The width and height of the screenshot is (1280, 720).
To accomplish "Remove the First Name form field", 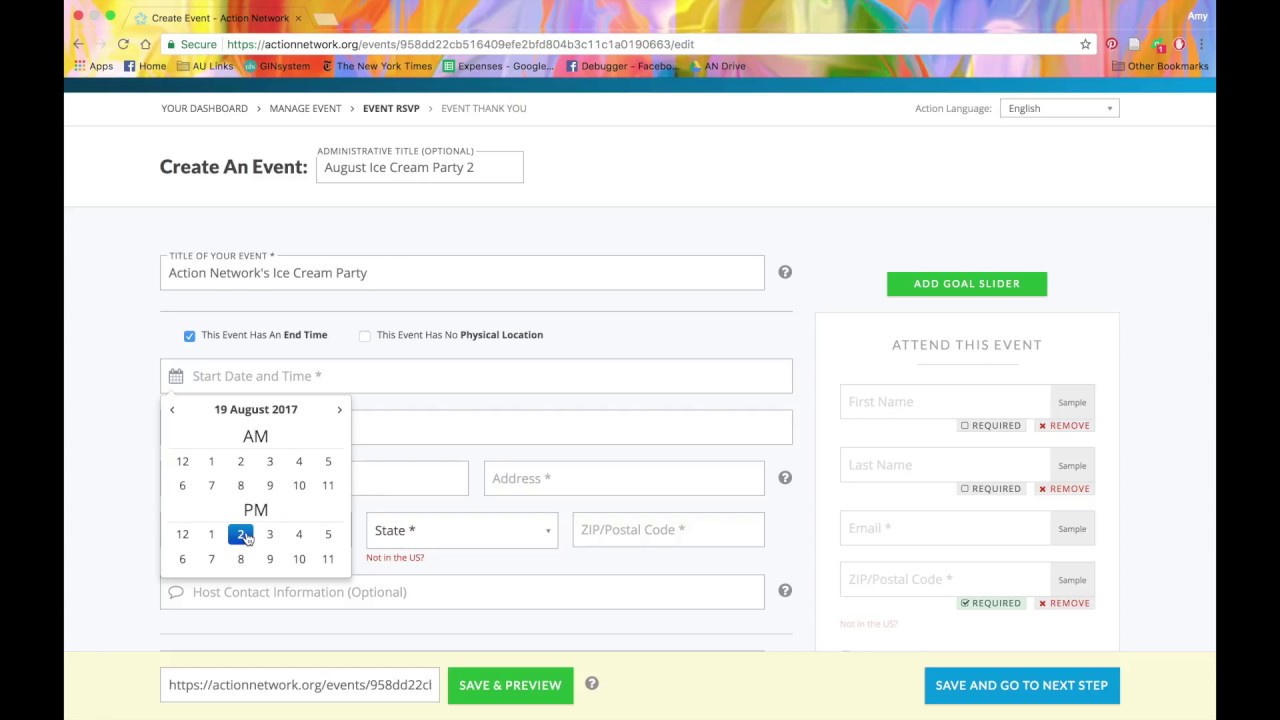I will pyautogui.click(x=1064, y=425).
